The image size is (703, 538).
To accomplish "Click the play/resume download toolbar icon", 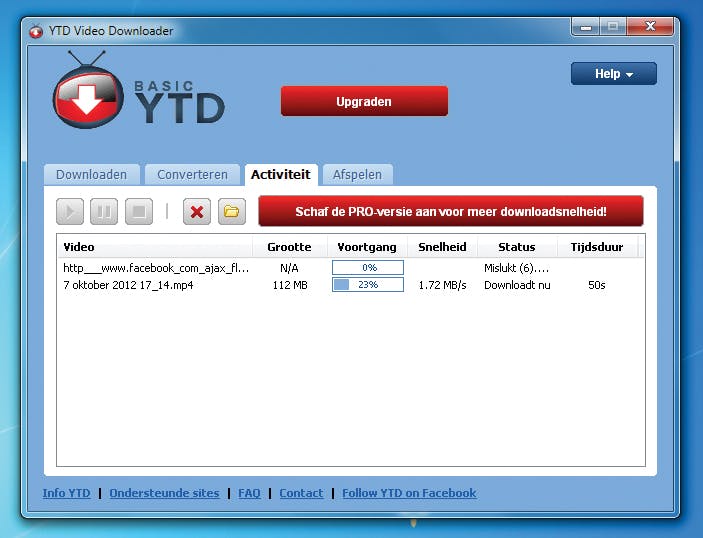I will 70,211.
